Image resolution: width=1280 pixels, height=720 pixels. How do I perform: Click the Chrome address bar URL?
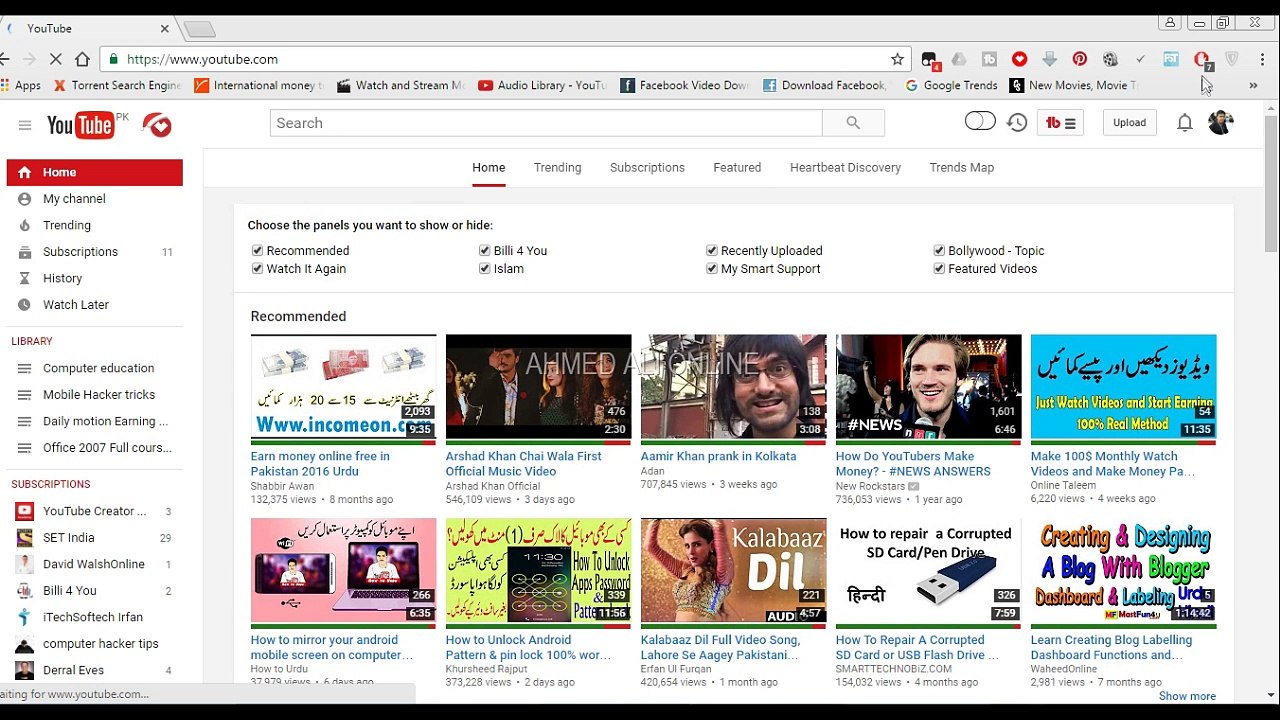point(202,59)
